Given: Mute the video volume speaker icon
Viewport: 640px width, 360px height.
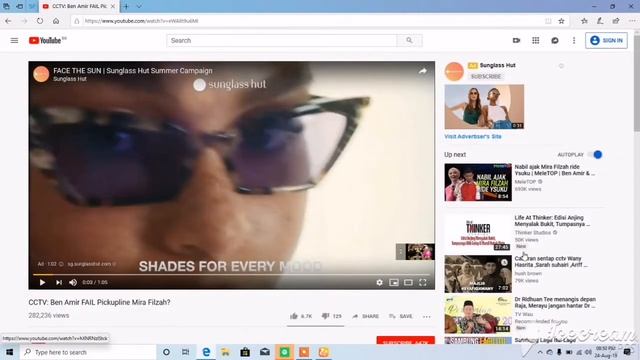Looking at the screenshot, I should [x=73, y=282].
